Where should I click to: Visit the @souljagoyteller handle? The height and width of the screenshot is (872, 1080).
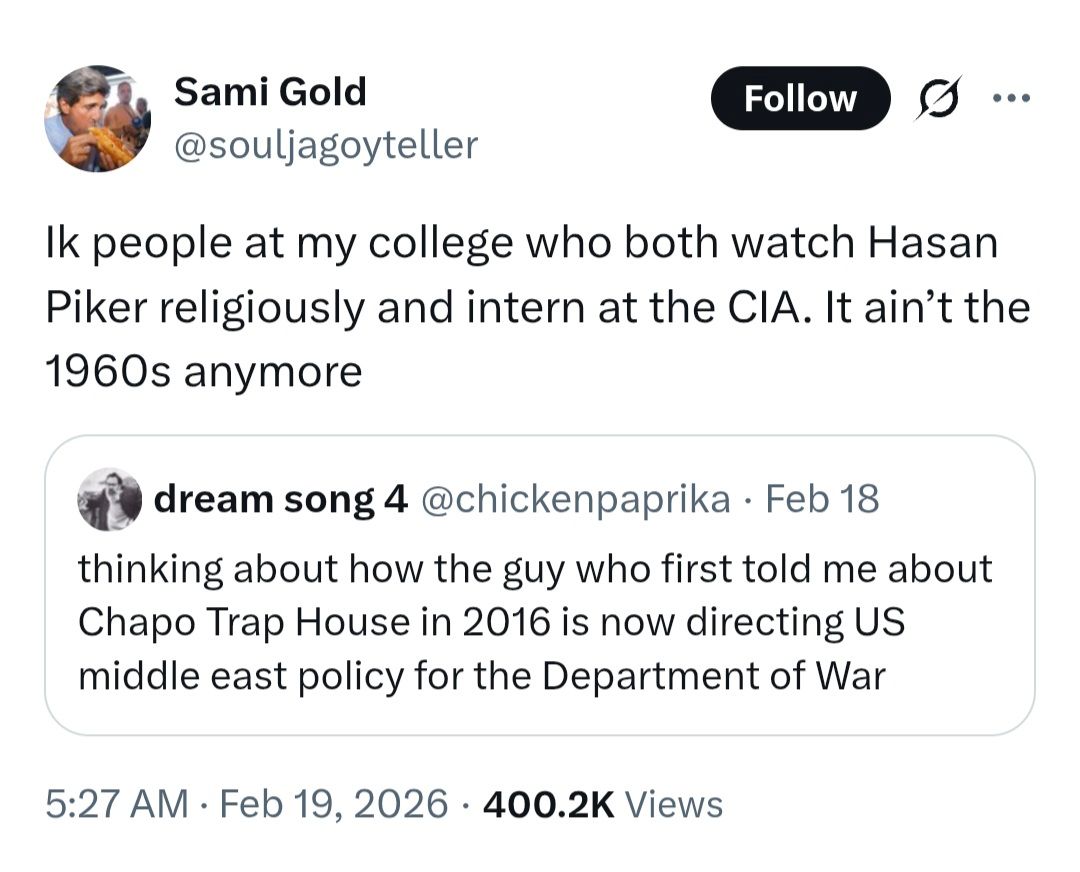click(326, 146)
